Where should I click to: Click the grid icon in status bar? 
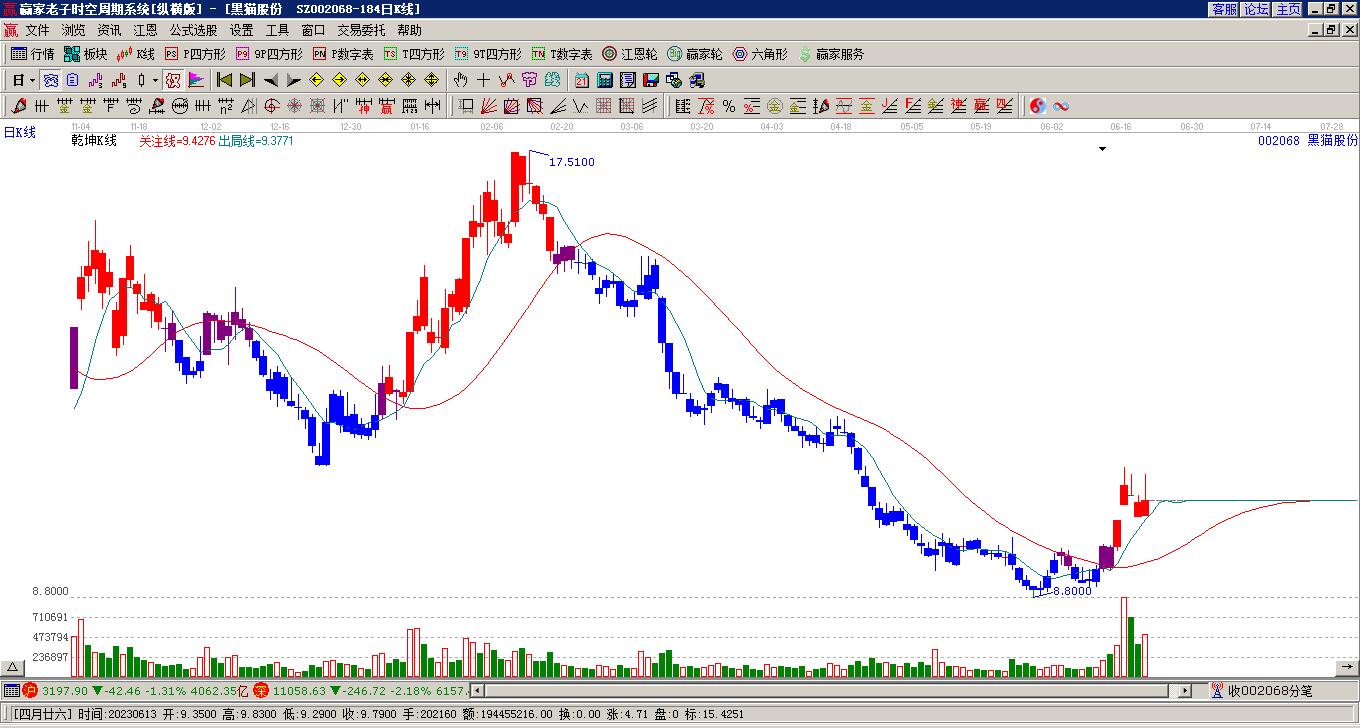coord(11,690)
